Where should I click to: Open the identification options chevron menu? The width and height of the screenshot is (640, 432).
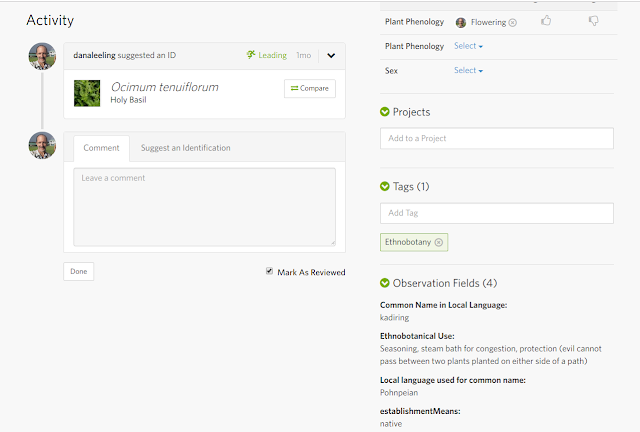[x=331, y=55]
